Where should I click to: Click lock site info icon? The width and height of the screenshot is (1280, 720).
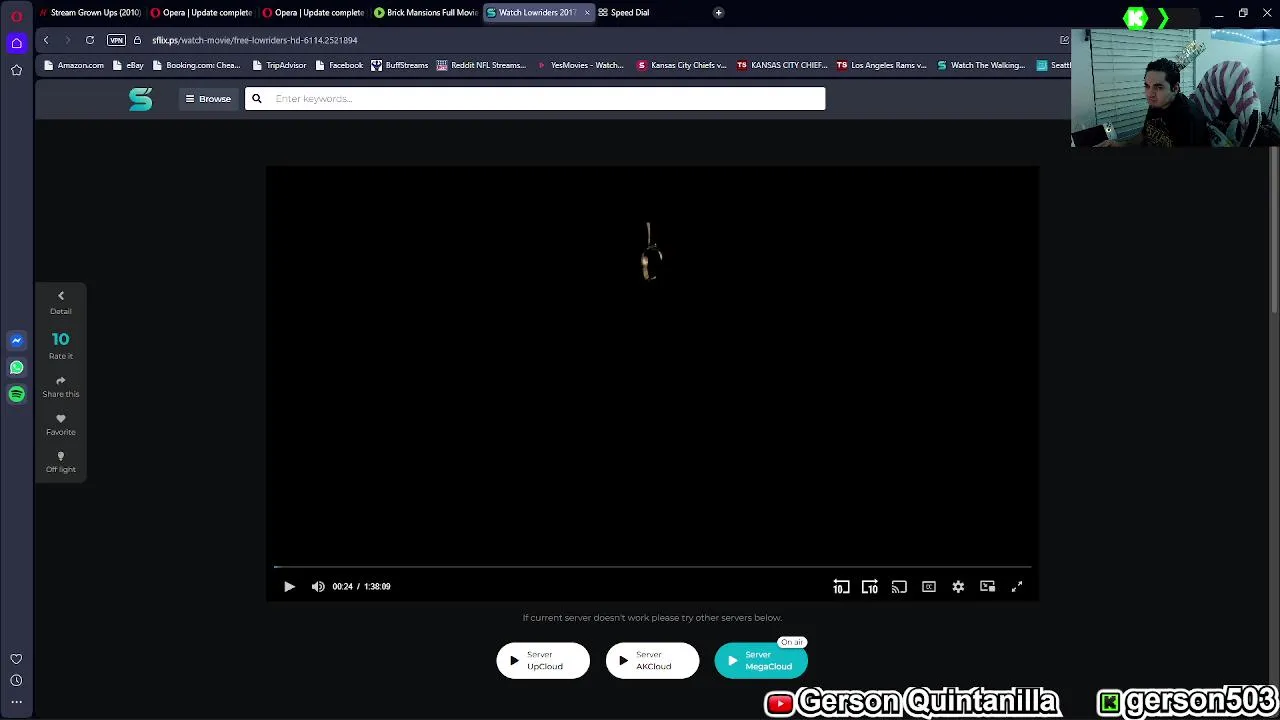(x=138, y=40)
